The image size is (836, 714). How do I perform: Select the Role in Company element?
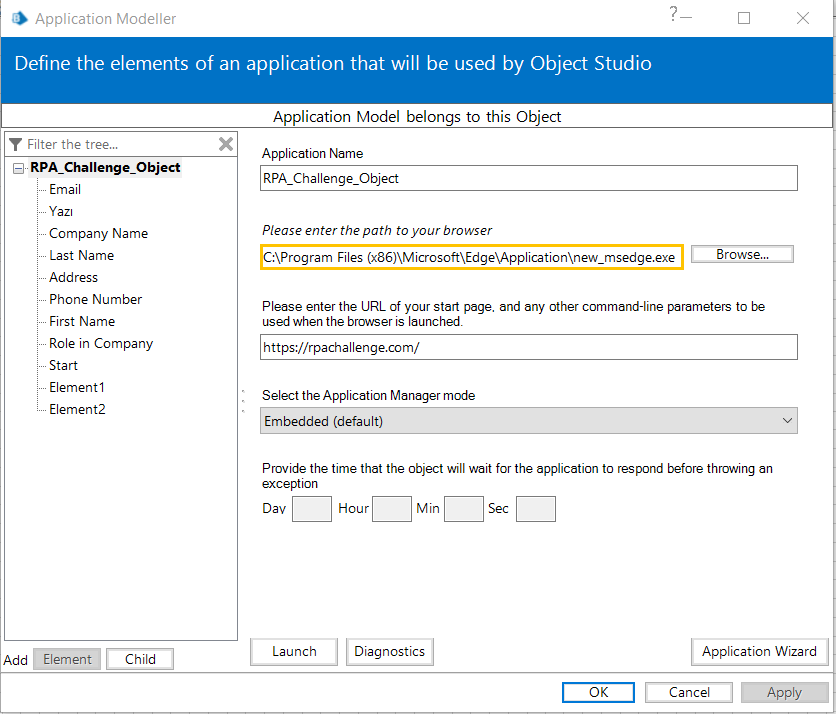[101, 343]
